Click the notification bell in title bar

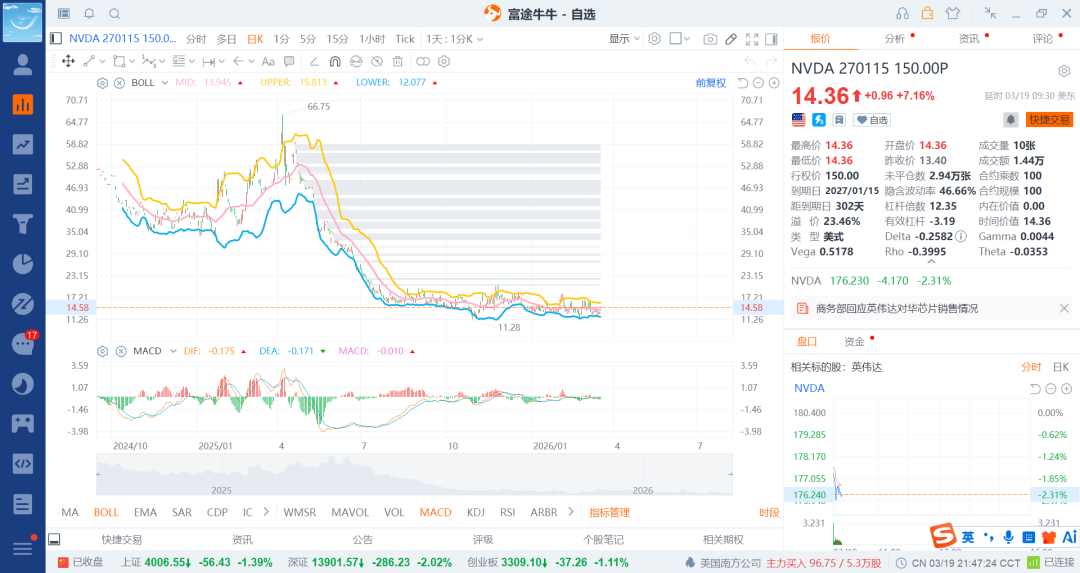pos(90,14)
